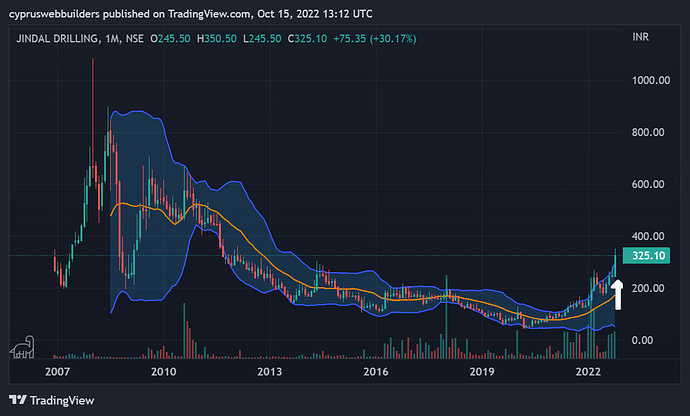The image size is (690, 416).
Task: Select the 2022 label on time axis
Action: point(588,371)
